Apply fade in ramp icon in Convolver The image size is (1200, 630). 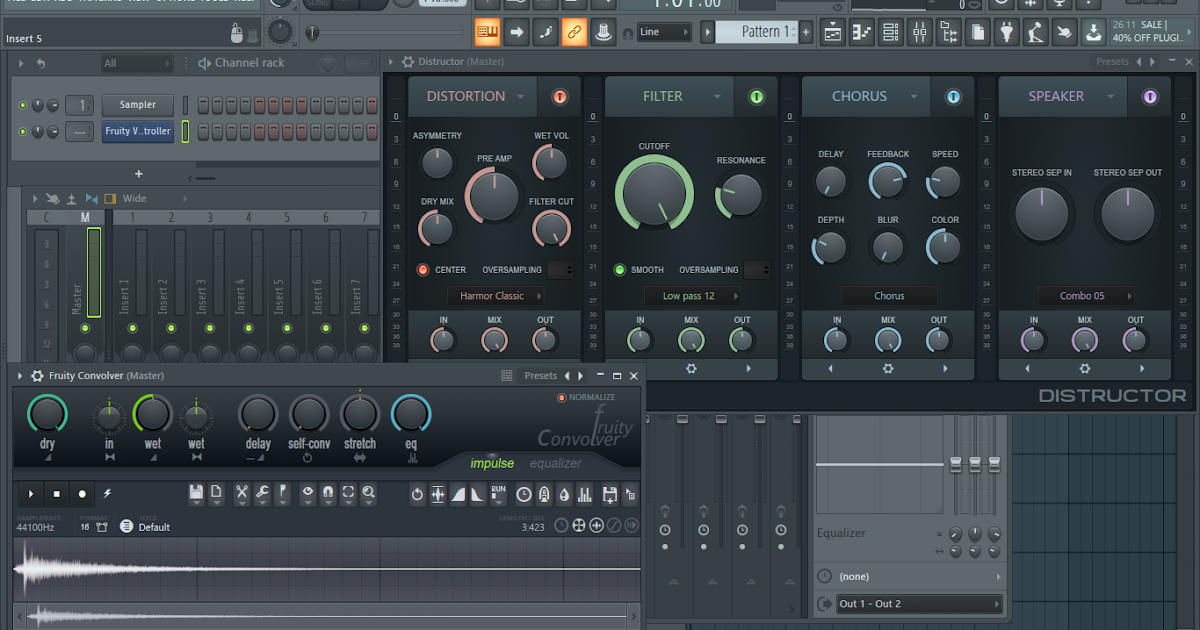click(x=458, y=494)
